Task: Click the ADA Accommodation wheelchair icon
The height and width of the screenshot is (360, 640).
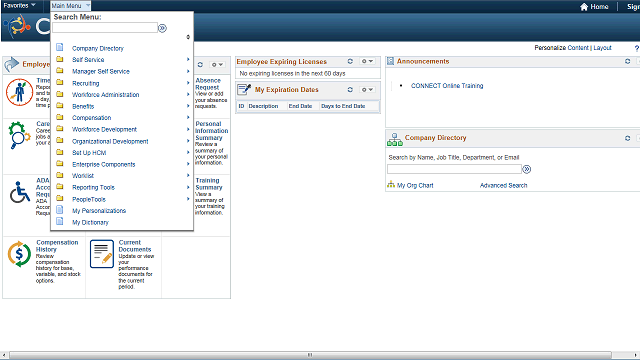Action: pyautogui.click(x=20, y=192)
